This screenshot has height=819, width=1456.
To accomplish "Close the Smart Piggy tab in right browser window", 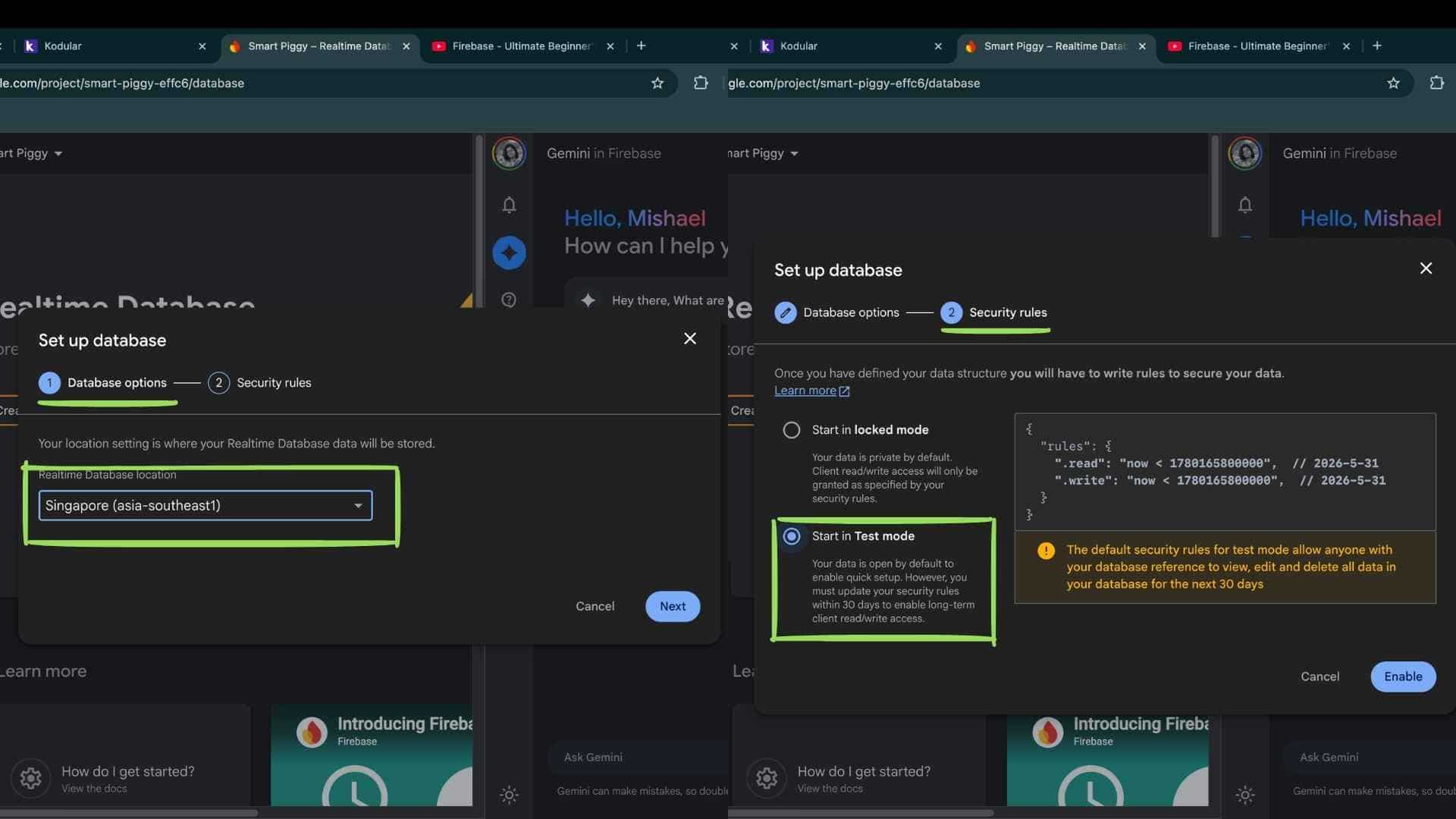I will (x=1142, y=46).
